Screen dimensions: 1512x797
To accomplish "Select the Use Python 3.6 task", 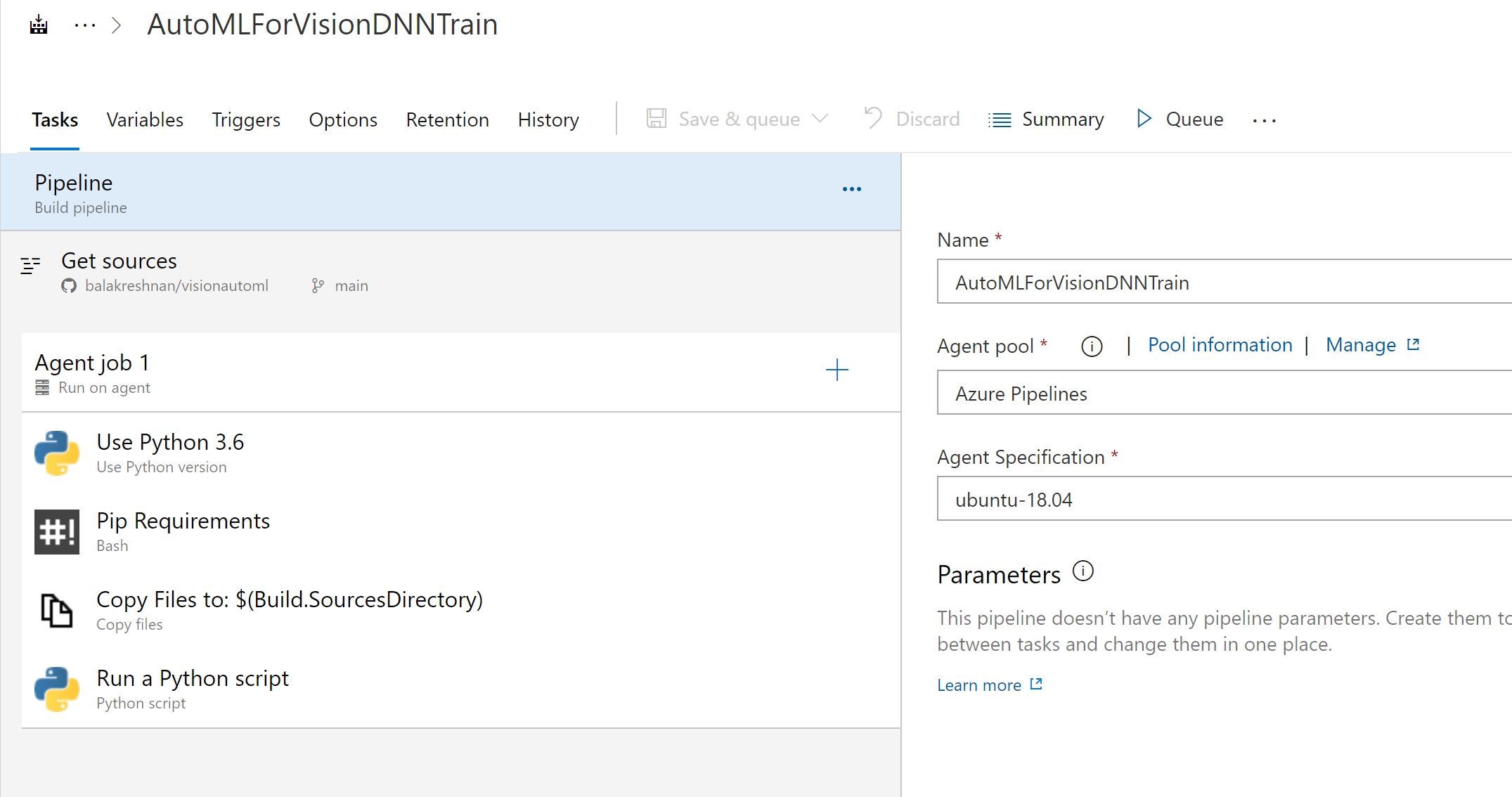I will [170, 453].
